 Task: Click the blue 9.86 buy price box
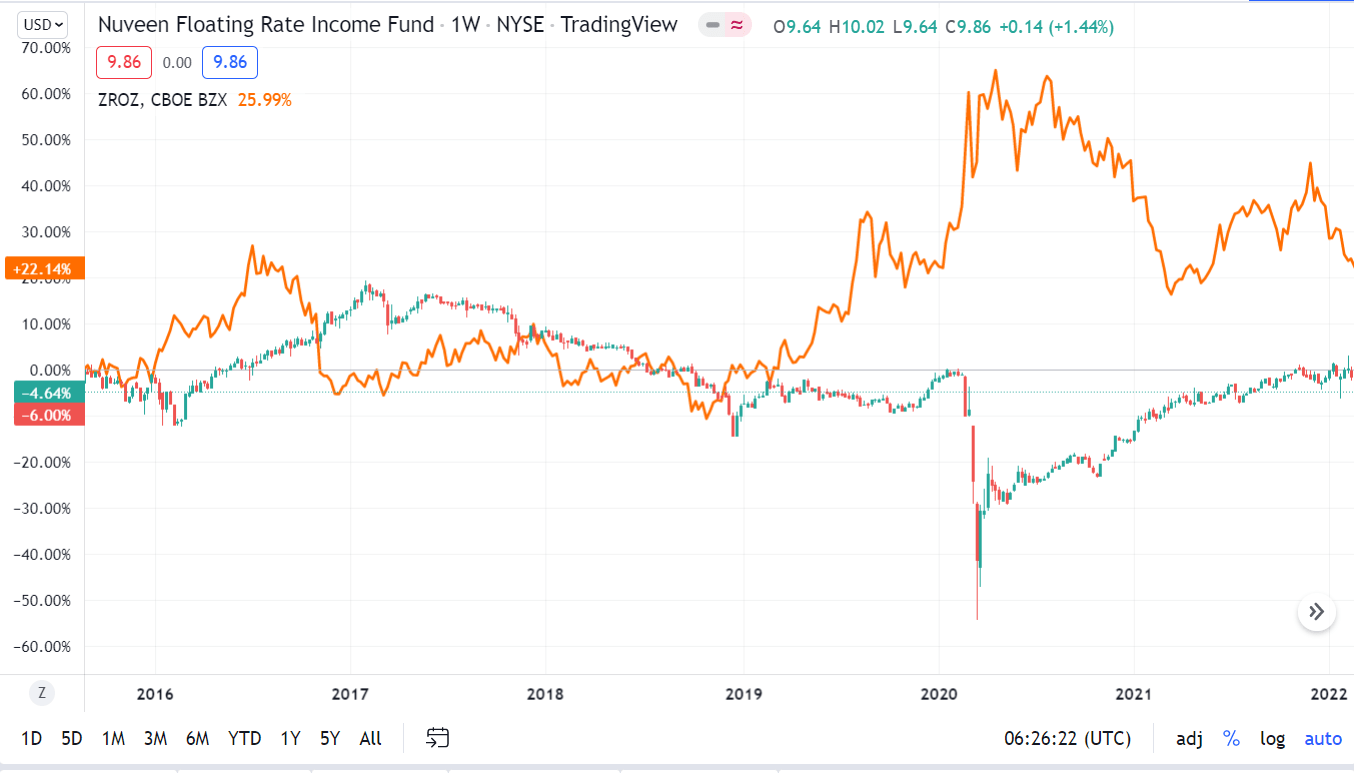point(230,63)
